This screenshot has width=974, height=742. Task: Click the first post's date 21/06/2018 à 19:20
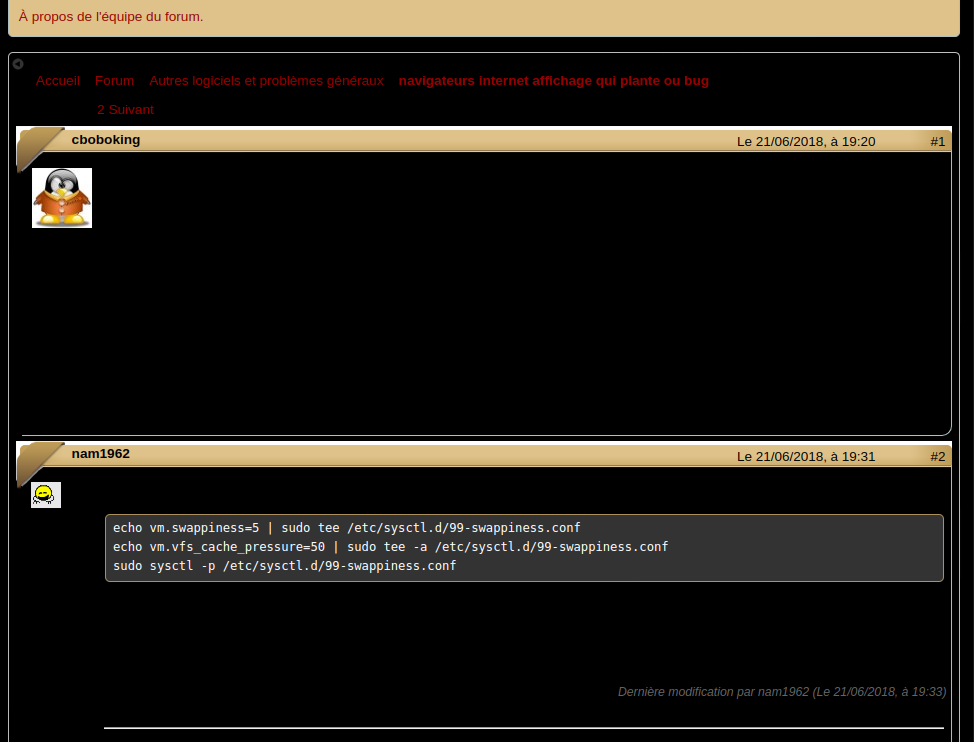(x=806, y=142)
